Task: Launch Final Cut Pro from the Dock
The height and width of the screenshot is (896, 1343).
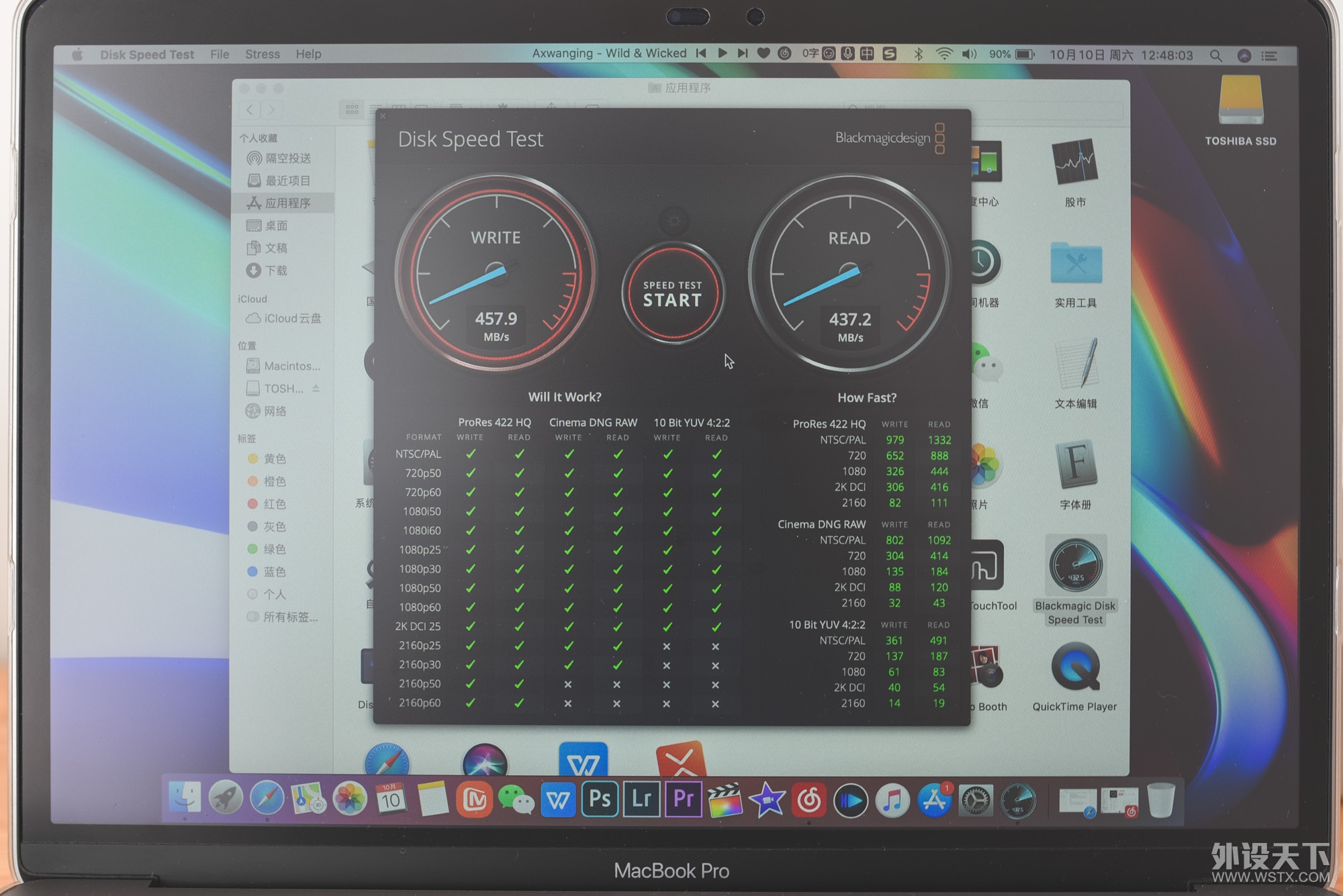Action: 725,799
